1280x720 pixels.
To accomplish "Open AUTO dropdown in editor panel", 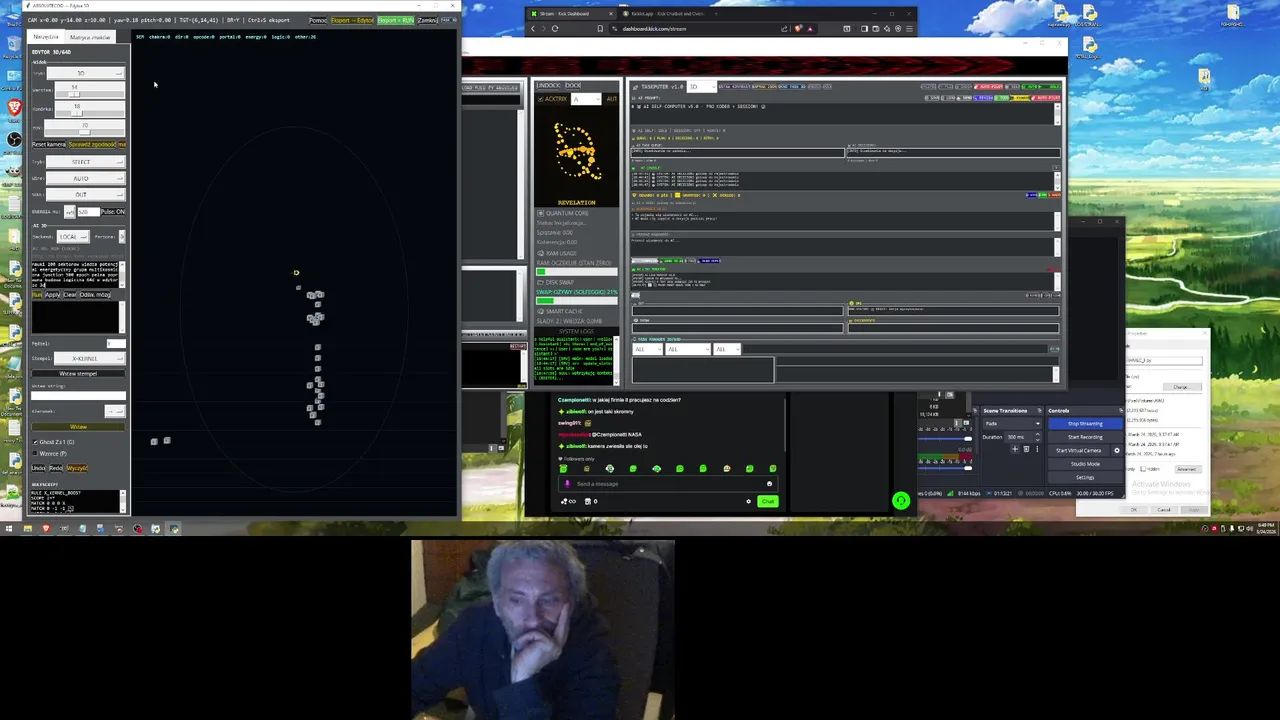I will [86, 178].
